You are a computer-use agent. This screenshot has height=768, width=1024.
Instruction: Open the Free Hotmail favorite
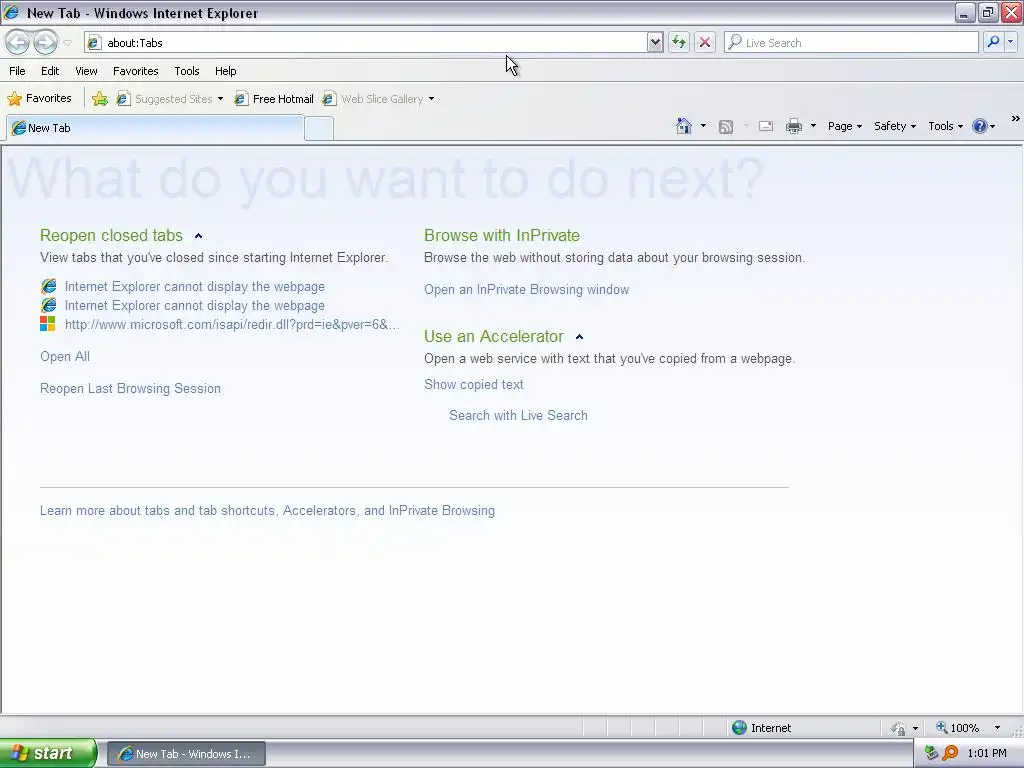tap(274, 99)
